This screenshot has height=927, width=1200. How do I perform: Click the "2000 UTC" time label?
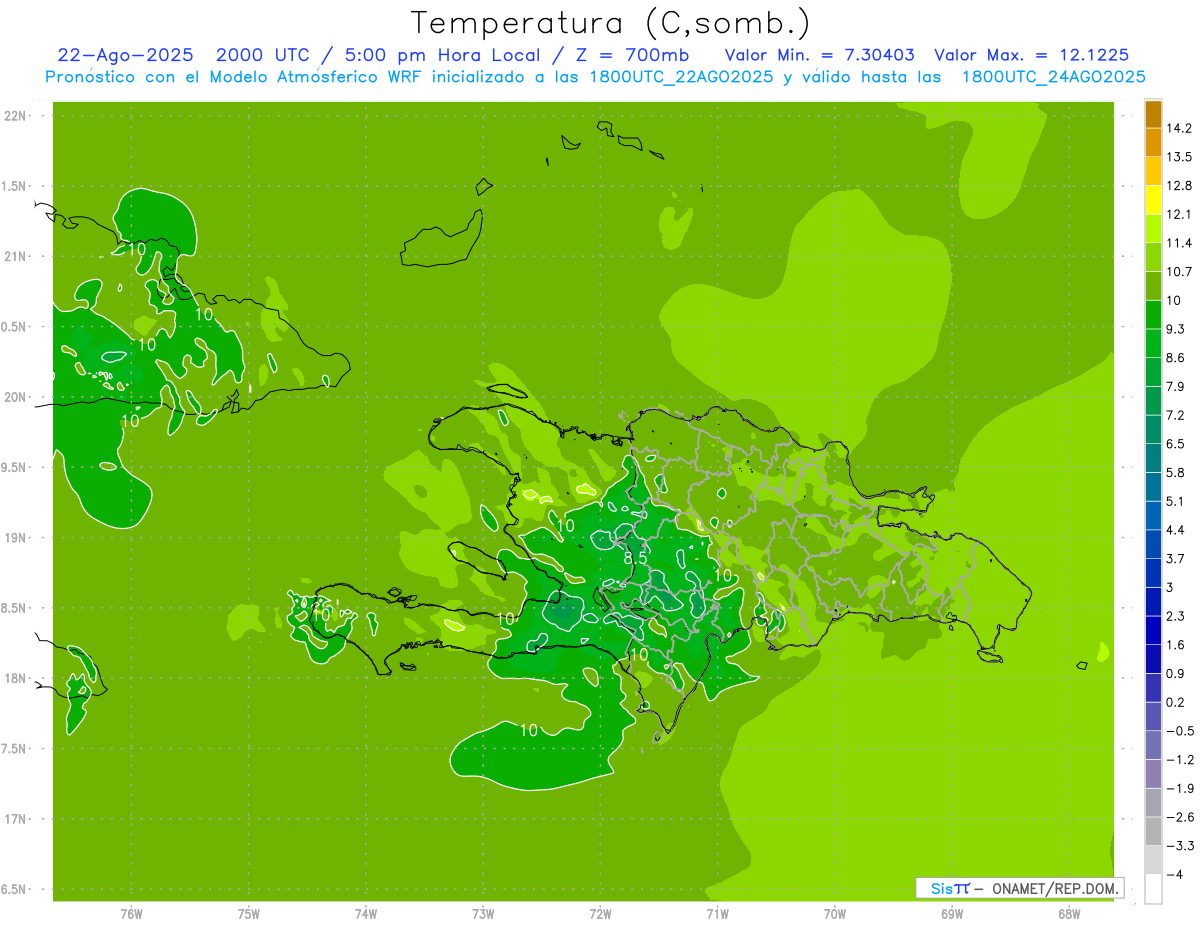click(262, 55)
